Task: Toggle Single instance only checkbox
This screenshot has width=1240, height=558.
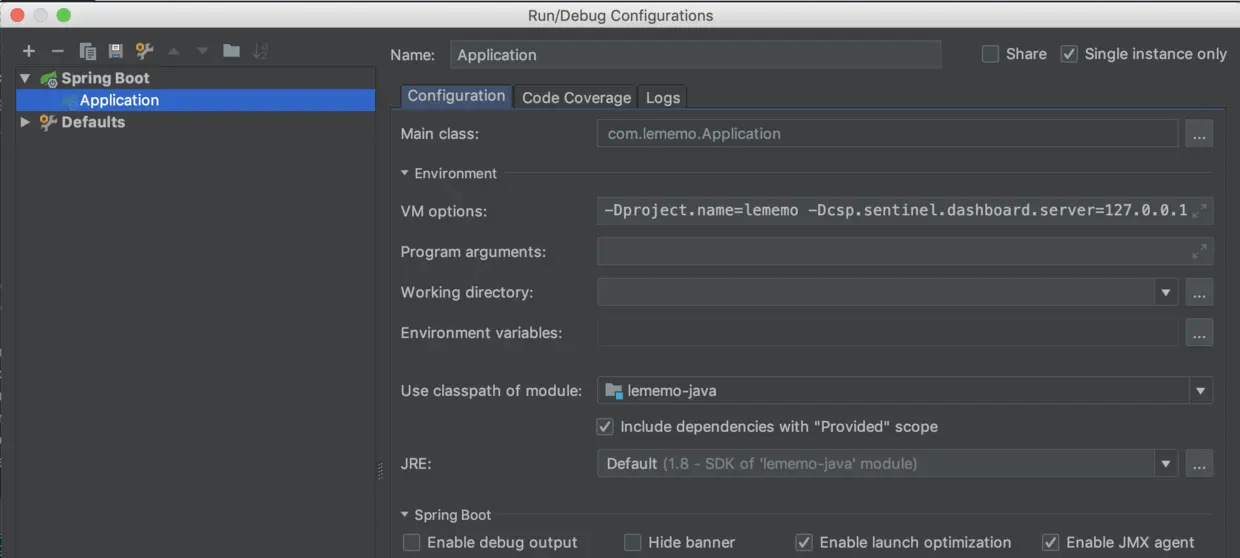Action: click(1069, 54)
